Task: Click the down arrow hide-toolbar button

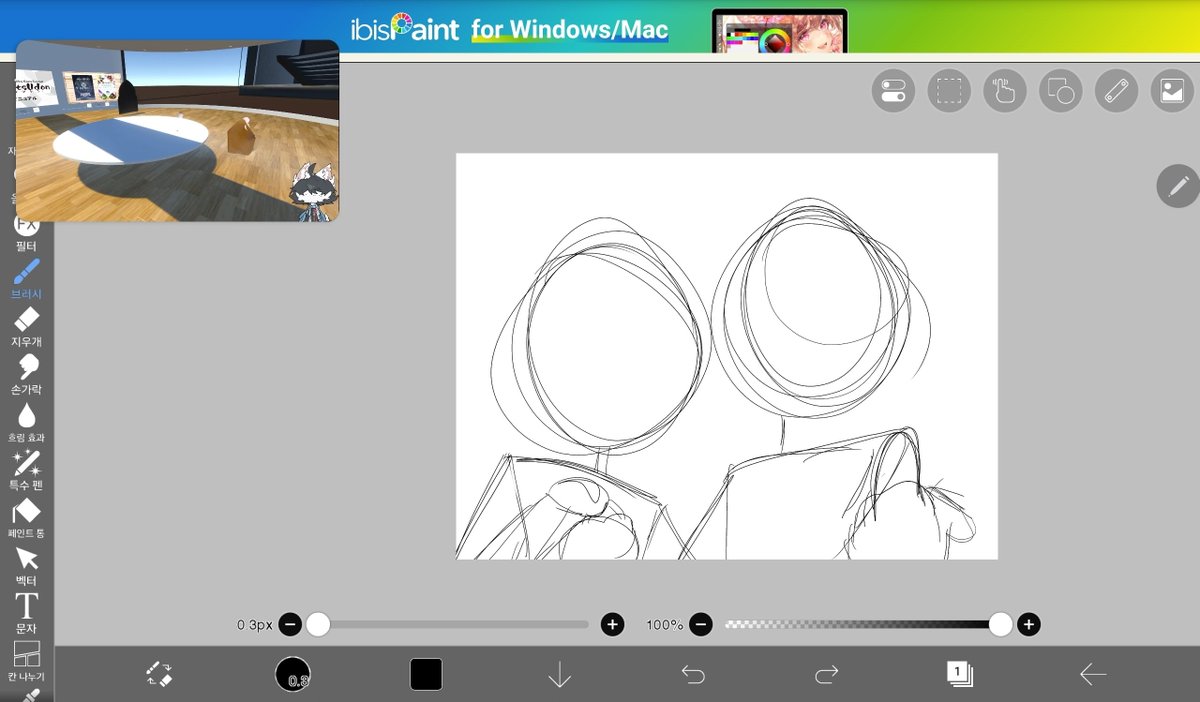Action: 560,674
